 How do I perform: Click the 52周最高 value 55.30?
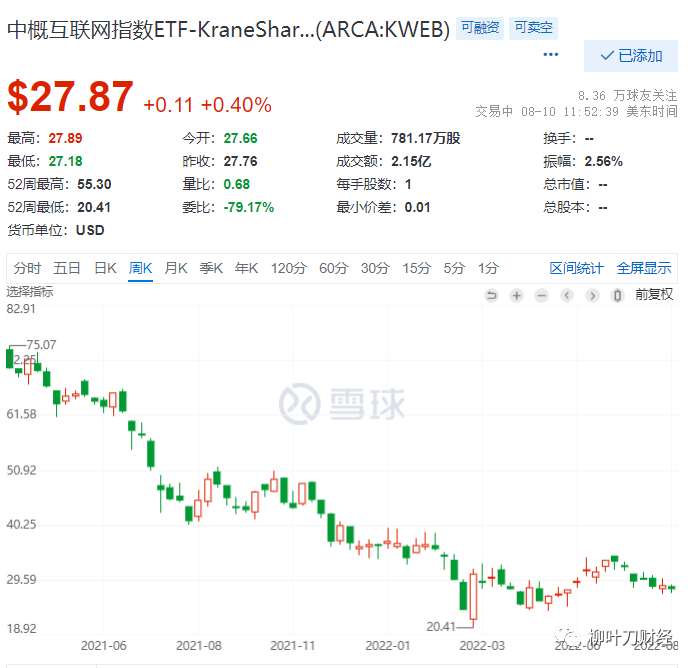[94, 184]
